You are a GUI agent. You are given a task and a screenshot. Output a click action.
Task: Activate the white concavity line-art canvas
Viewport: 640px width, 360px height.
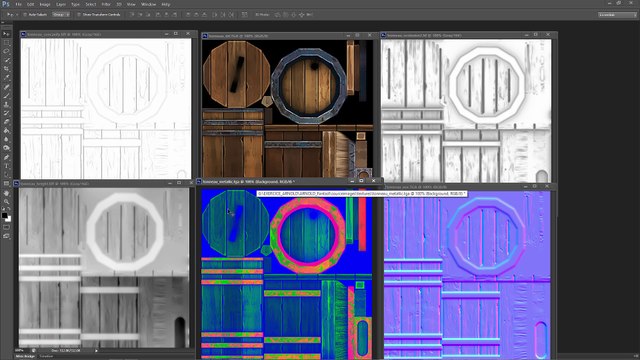106,109
